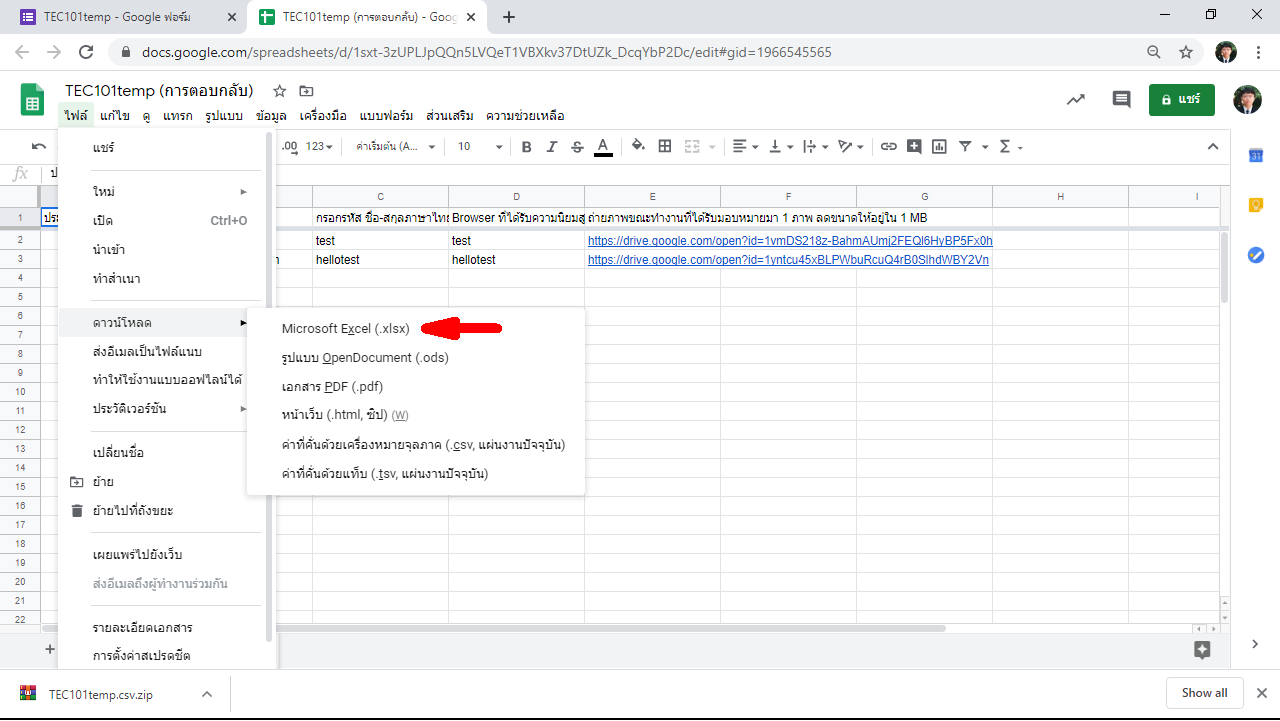Click the cell borders icon
This screenshot has height=721, width=1280.
tap(665, 146)
